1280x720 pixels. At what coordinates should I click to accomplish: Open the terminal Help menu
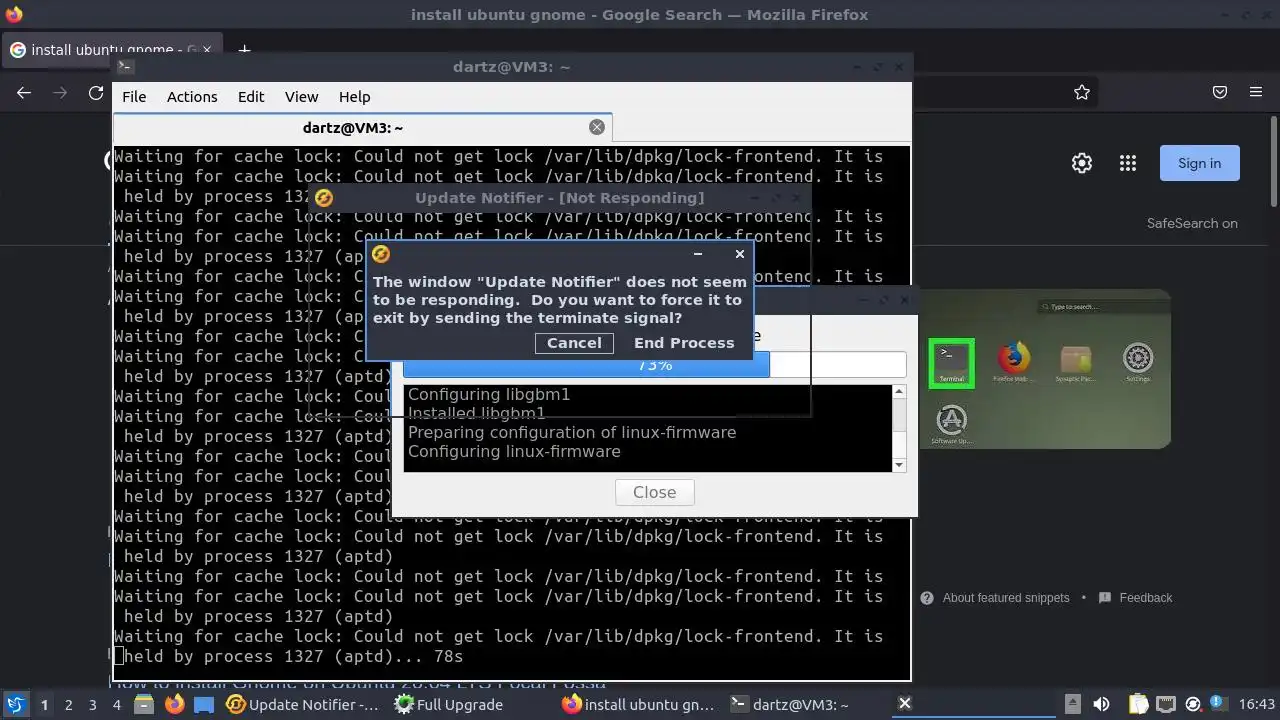pos(355,97)
